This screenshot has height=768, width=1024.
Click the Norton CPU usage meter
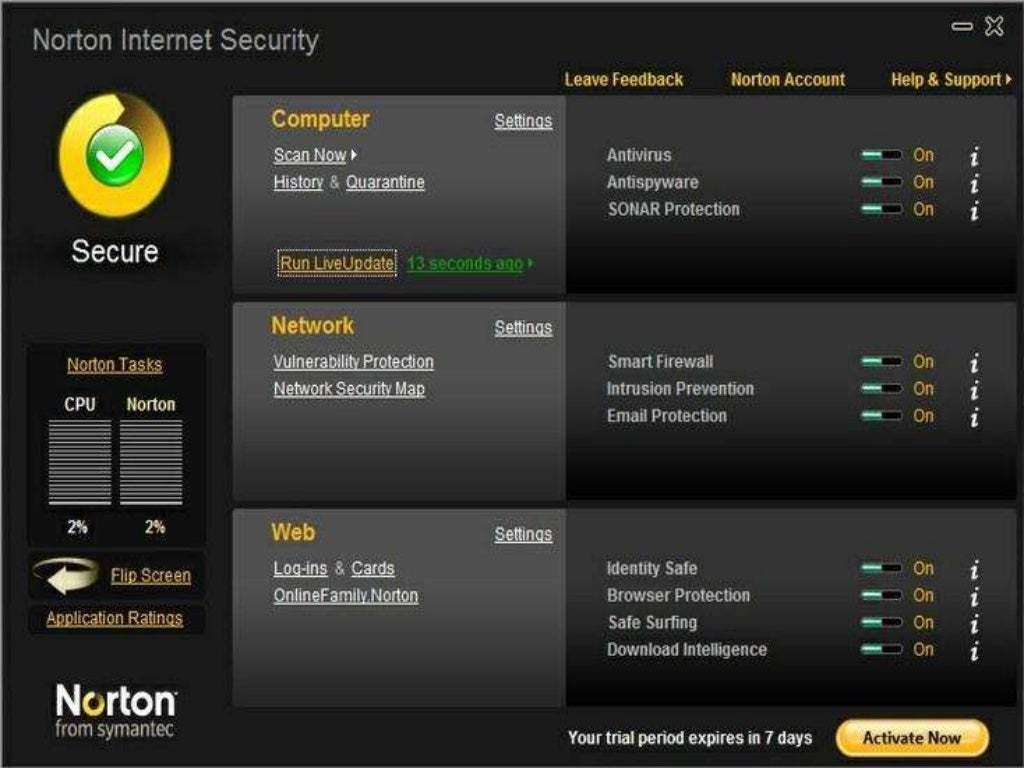pyautogui.click(x=151, y=462)
